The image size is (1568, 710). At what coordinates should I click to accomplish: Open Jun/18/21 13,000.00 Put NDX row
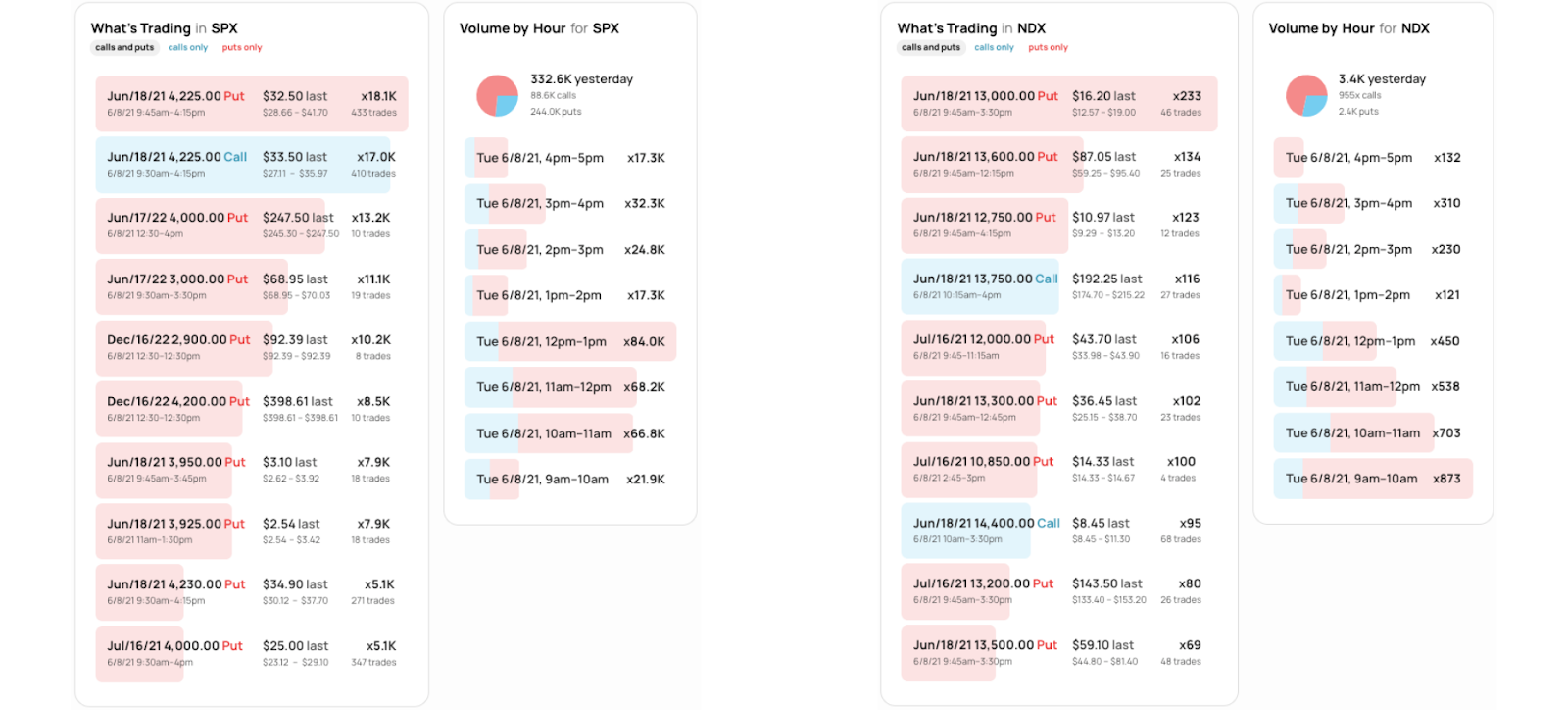1058,103
